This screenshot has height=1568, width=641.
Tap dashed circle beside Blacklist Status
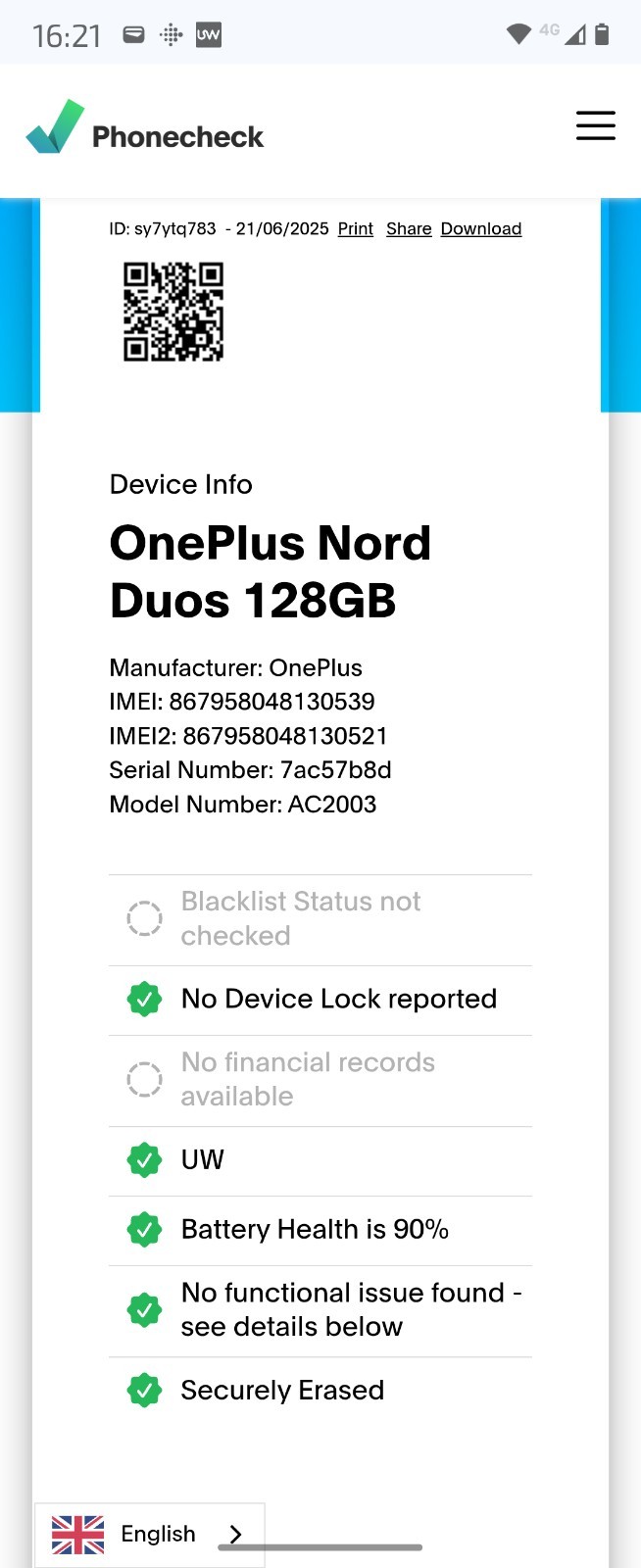(144, 919)
